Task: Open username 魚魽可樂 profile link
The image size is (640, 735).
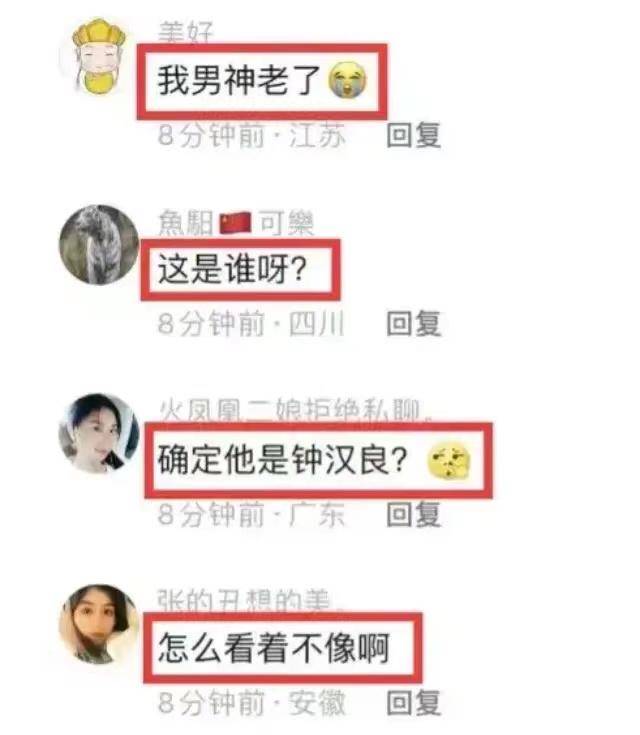Action: [236, 222]
